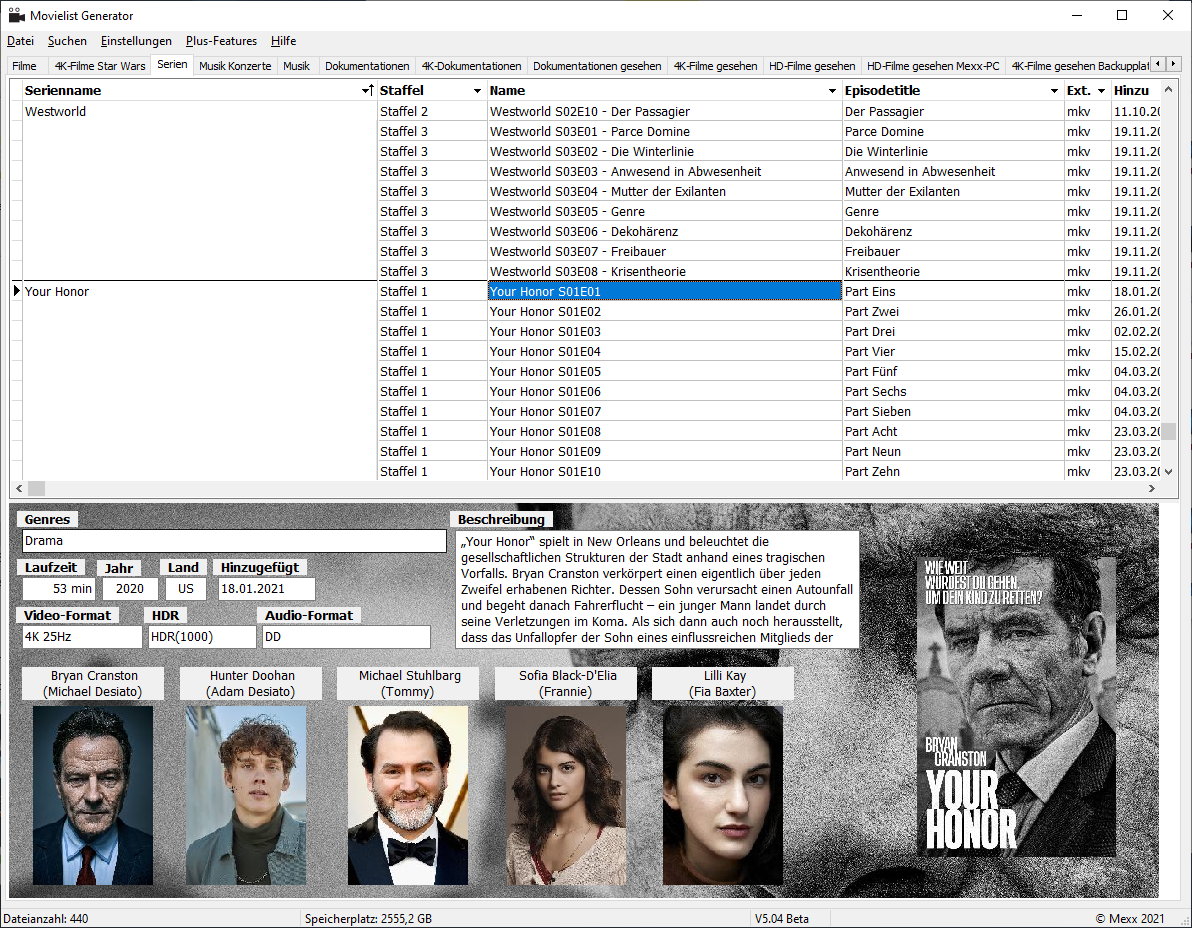Click the Dekohärenz episode title cell

coord(953,232)
